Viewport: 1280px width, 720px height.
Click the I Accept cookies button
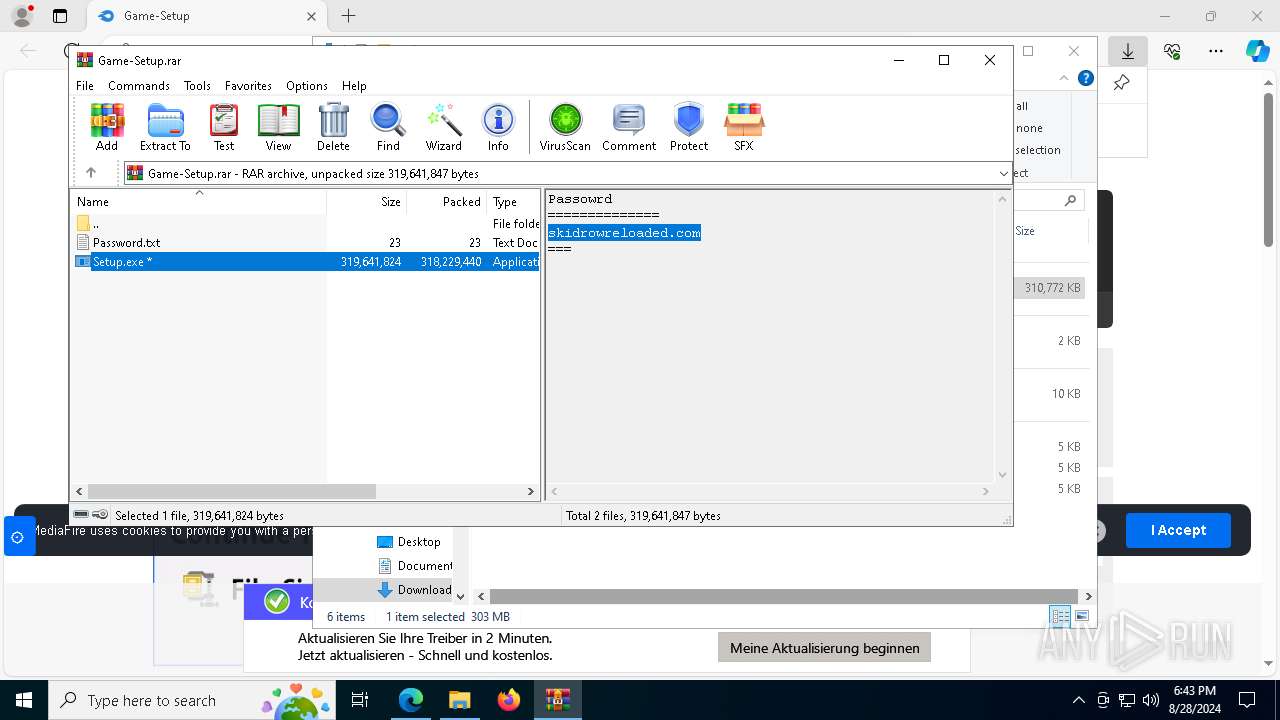(x=1178, y=530)
